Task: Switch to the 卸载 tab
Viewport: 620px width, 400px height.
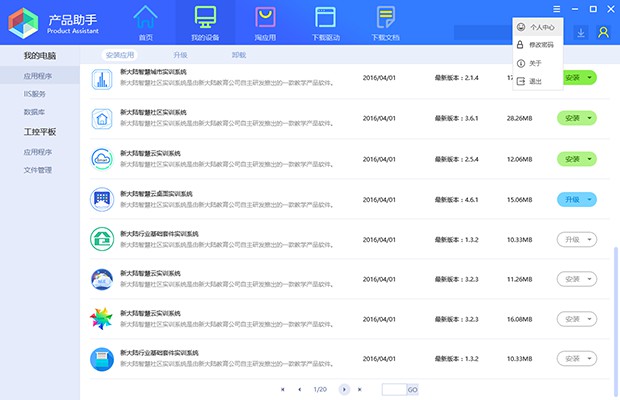Action: coord(239,55)
